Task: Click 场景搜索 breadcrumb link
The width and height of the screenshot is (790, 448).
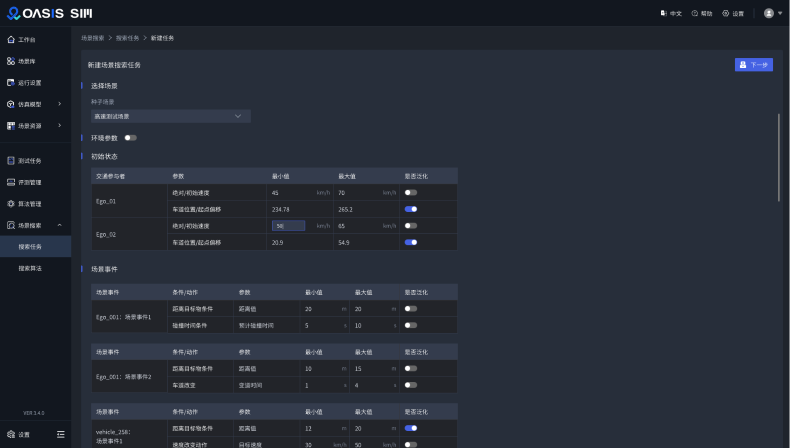Action: coord(92,37)
